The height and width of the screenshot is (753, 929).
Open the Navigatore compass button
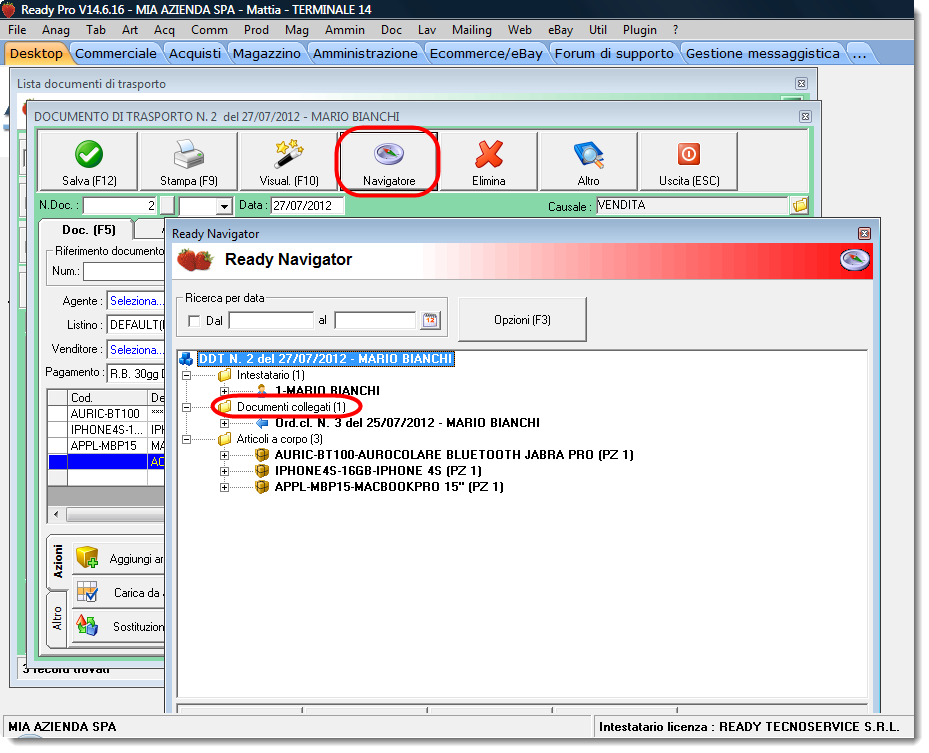(389, 161)
